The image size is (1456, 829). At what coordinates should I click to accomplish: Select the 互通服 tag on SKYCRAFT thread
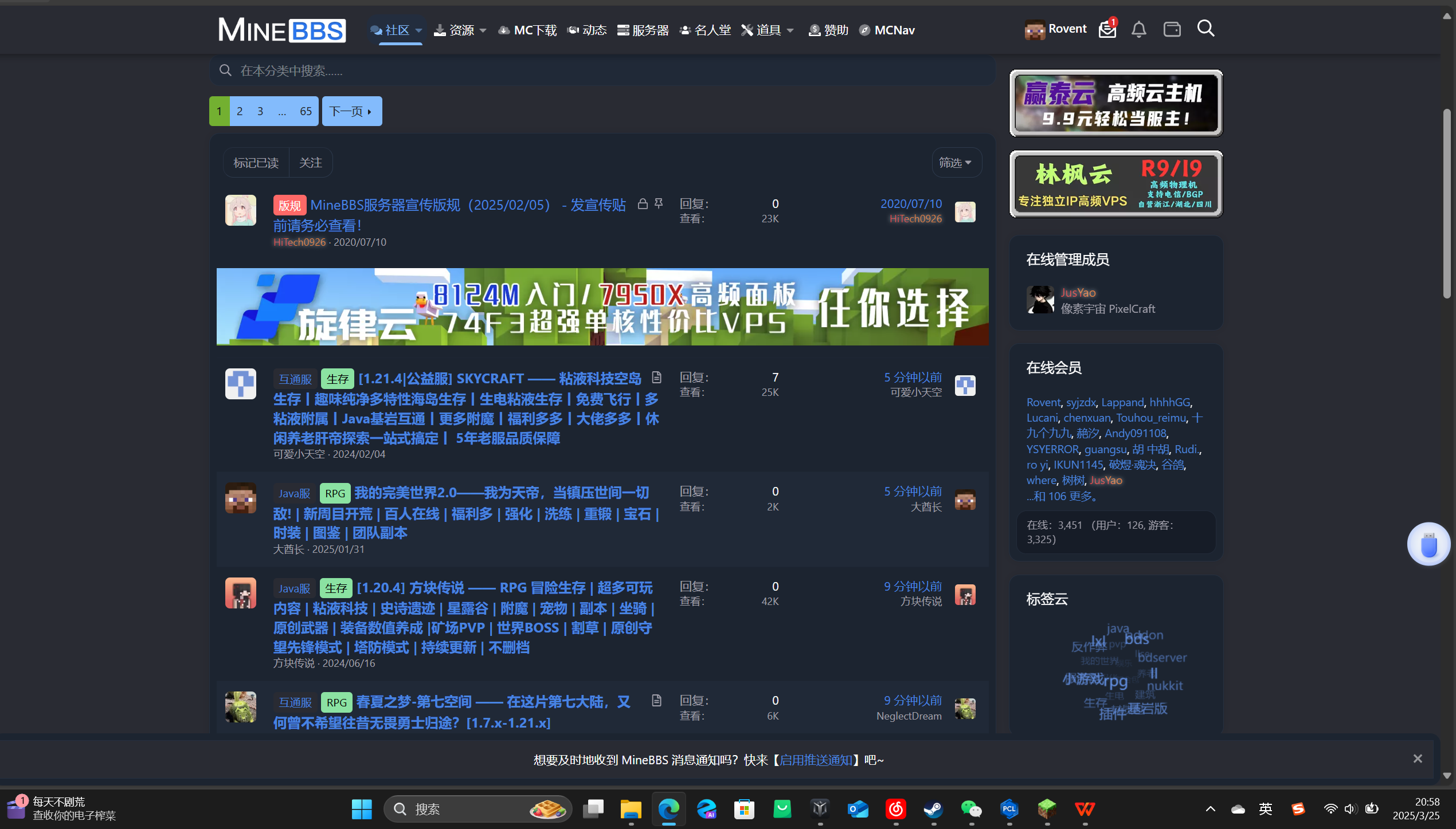click(295, 379)
